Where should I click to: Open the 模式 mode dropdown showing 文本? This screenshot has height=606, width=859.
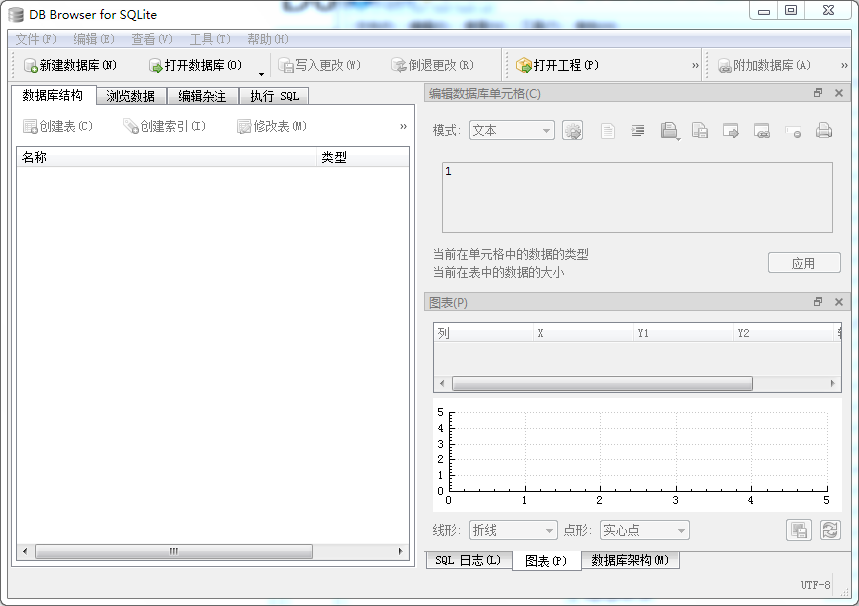click(x=512, y=130)
